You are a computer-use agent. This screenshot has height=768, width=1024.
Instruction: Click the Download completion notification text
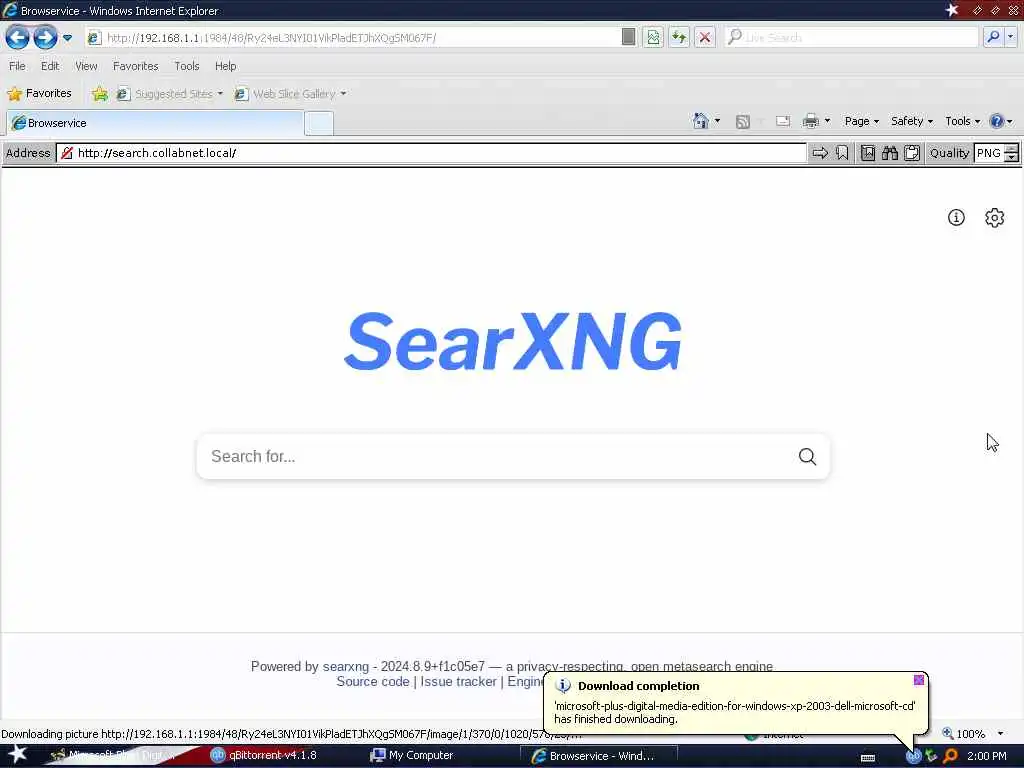pyautogui.click(x=735, y=712)
